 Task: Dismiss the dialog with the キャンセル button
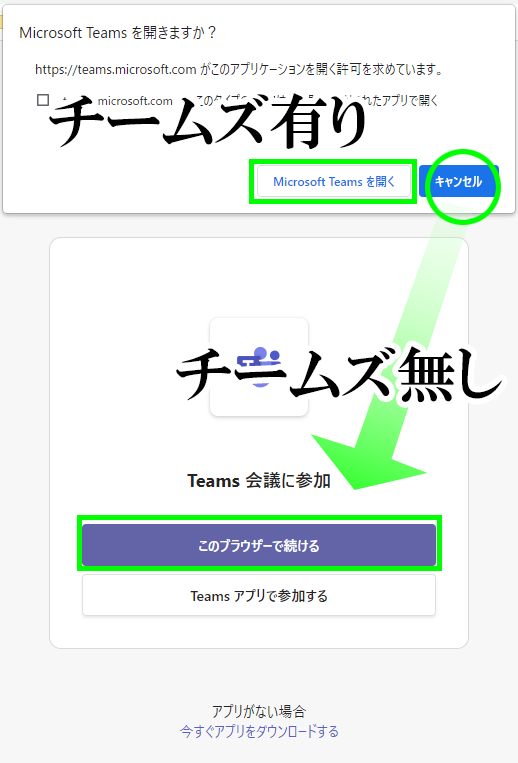click(458, 182)
